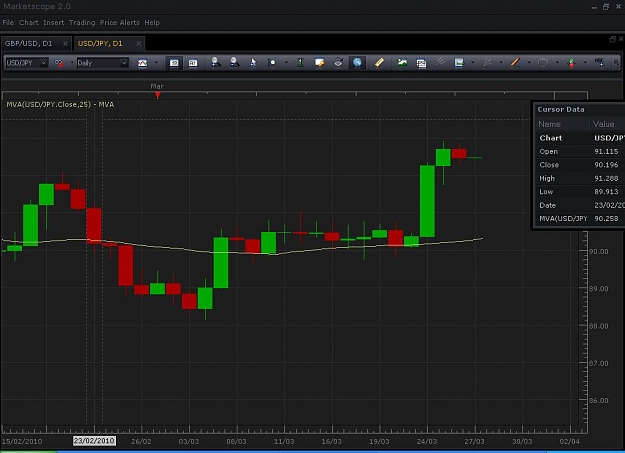
Task: Click the highlighted 23/02/2010 date label
Action: pos(94,441)
